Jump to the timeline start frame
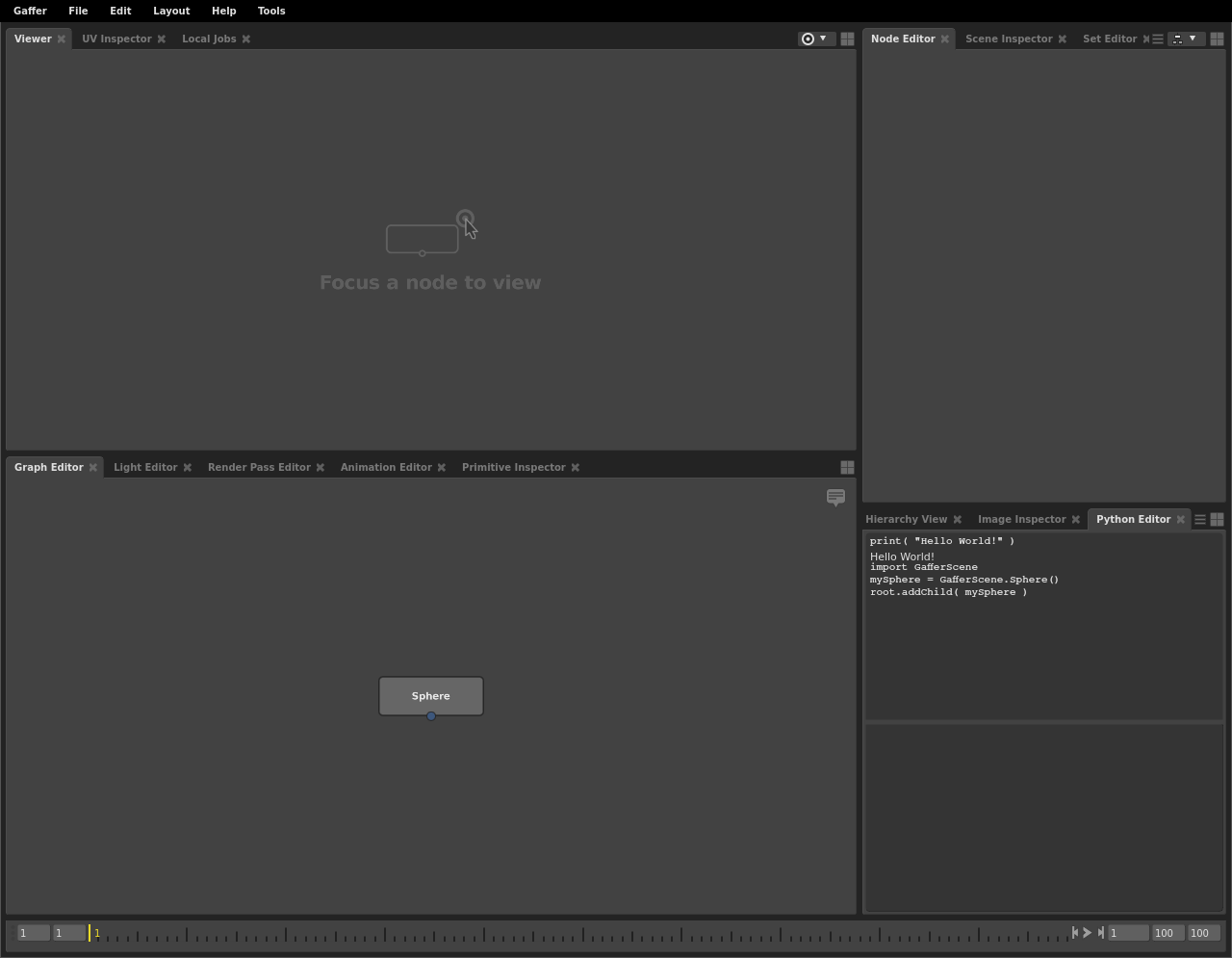Screen dimensions: 1232x958 1075,933
